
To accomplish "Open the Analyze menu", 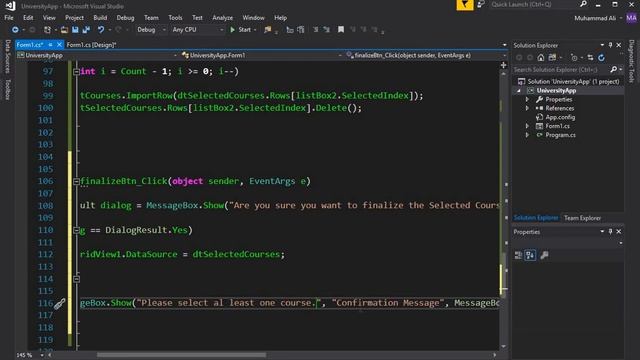I will pos(222,18).
